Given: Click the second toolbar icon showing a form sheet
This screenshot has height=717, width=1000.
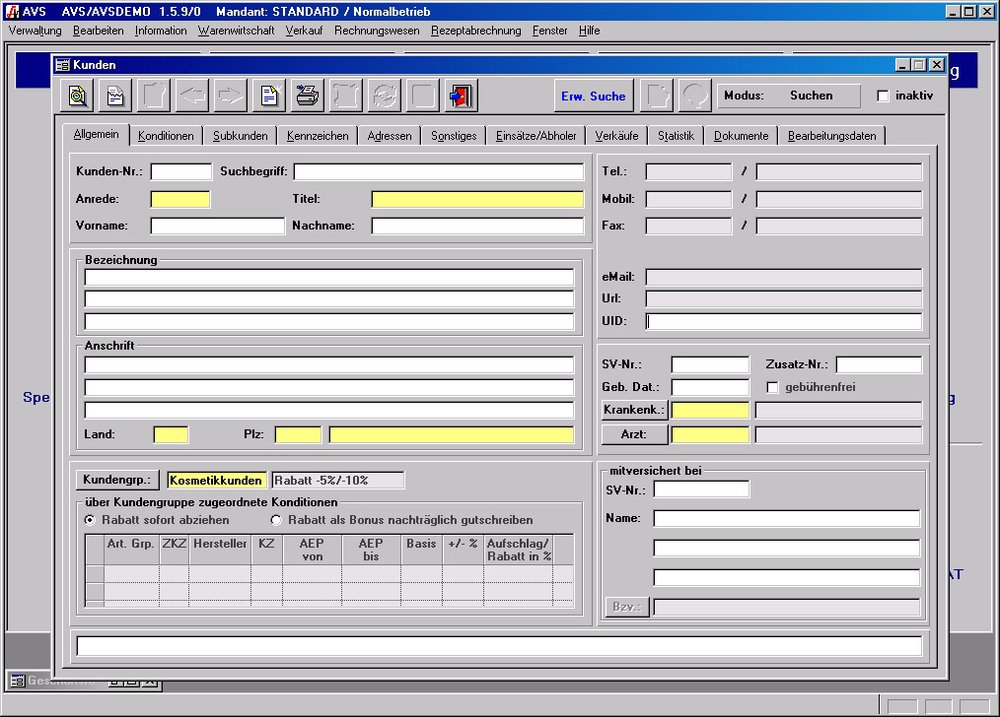Looking at the screenshot, I should (116, 96).
